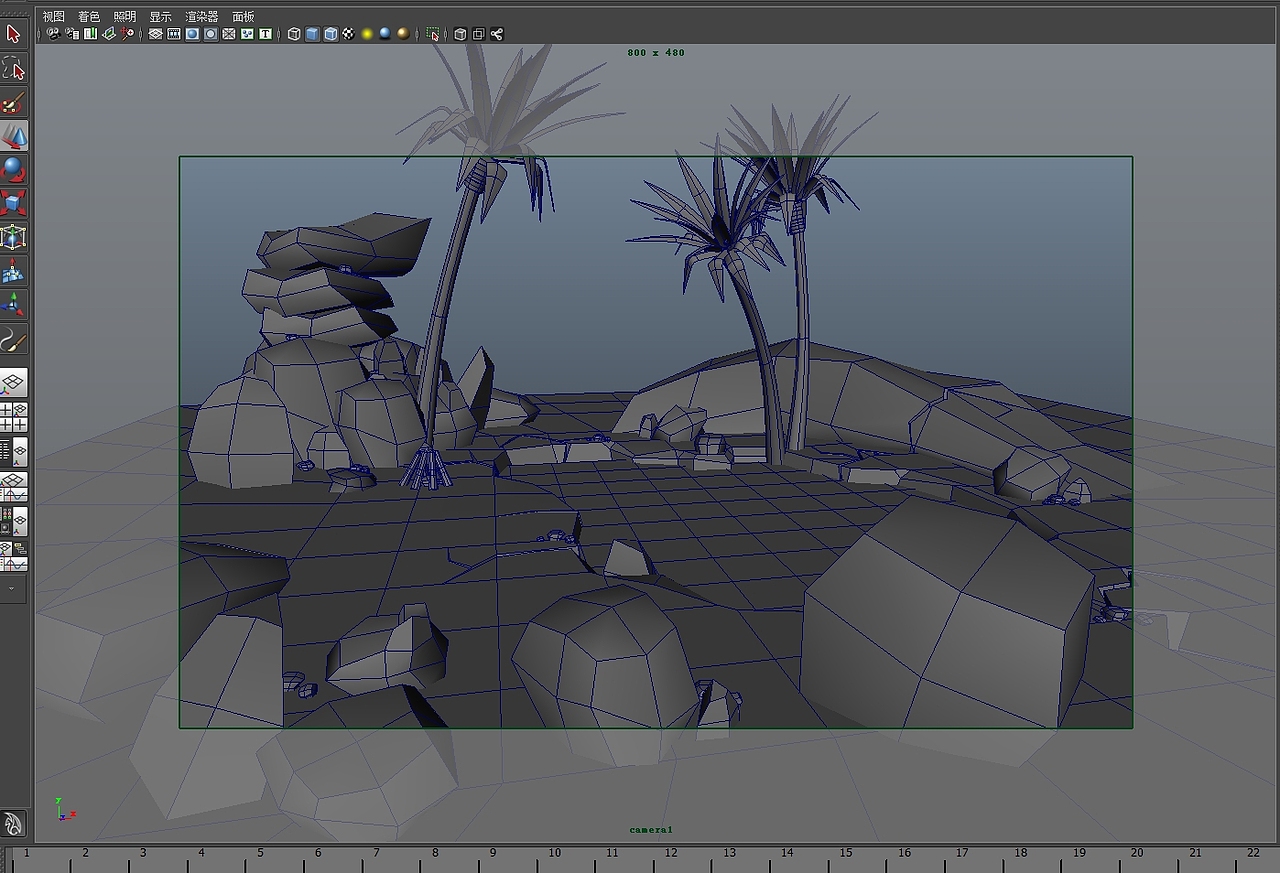
Task: Open the 显示 (Show) menu
Action: coord(161,17)
